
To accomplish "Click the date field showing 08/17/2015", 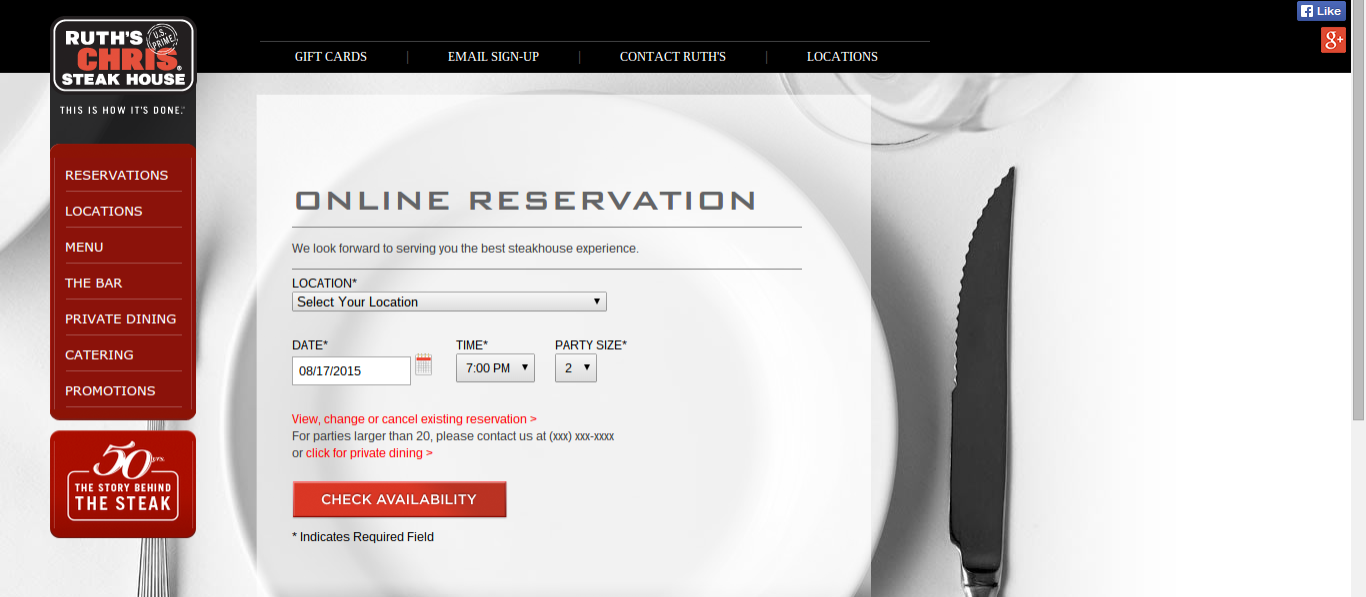I will 351,371.
